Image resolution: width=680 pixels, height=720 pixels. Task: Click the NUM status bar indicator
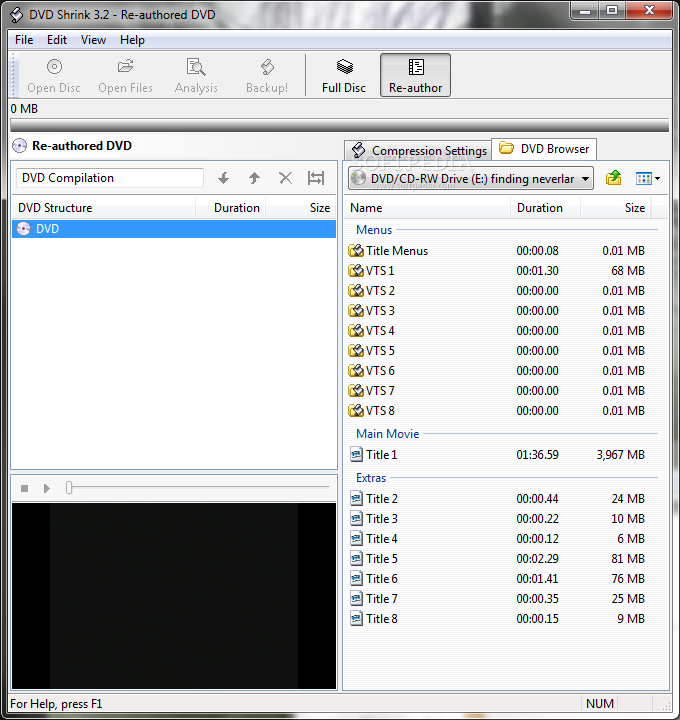click(x=600, y=703)
